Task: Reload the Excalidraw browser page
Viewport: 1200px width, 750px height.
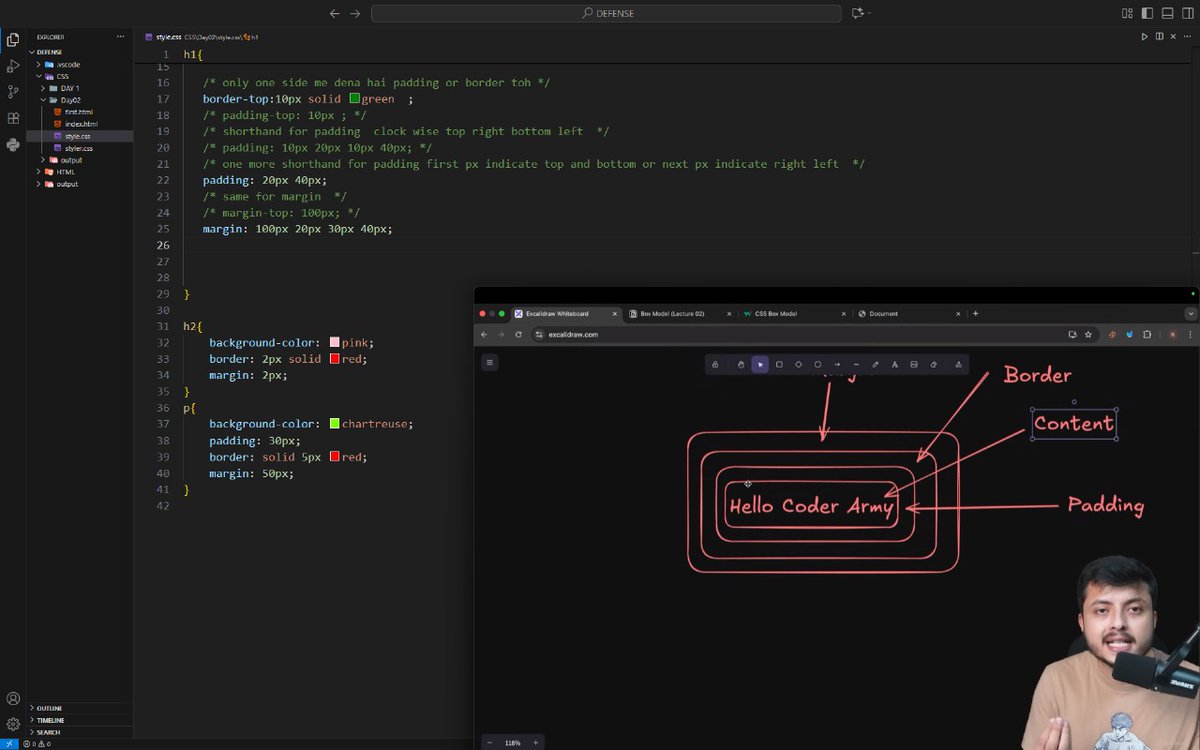Action: pyautogui.click(x=518, y=334)
